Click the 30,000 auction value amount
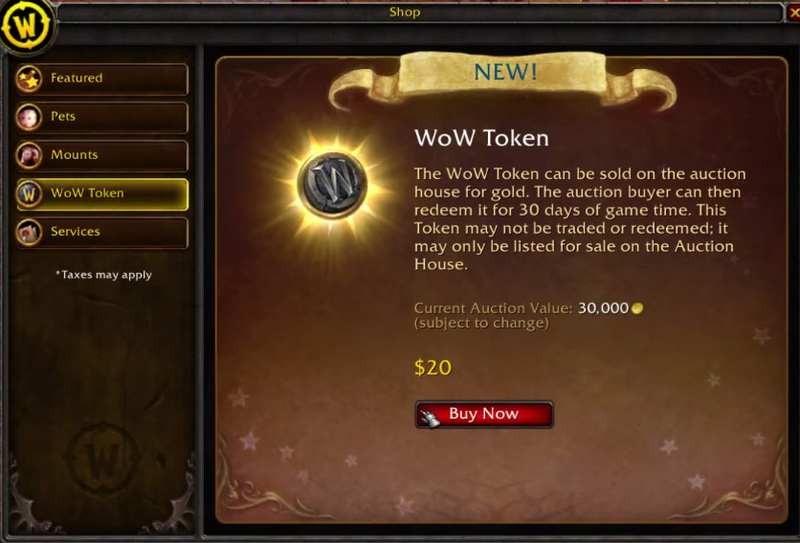Viewport: 800px width, 543px height. 603,308
